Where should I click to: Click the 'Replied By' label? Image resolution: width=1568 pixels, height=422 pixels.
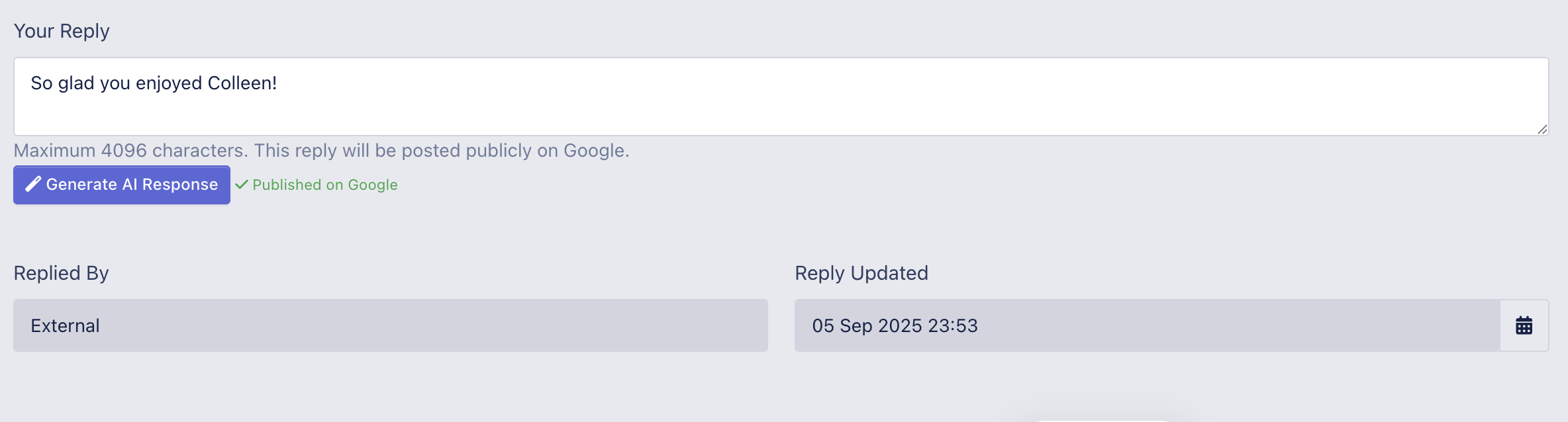[x=61, y=273]
